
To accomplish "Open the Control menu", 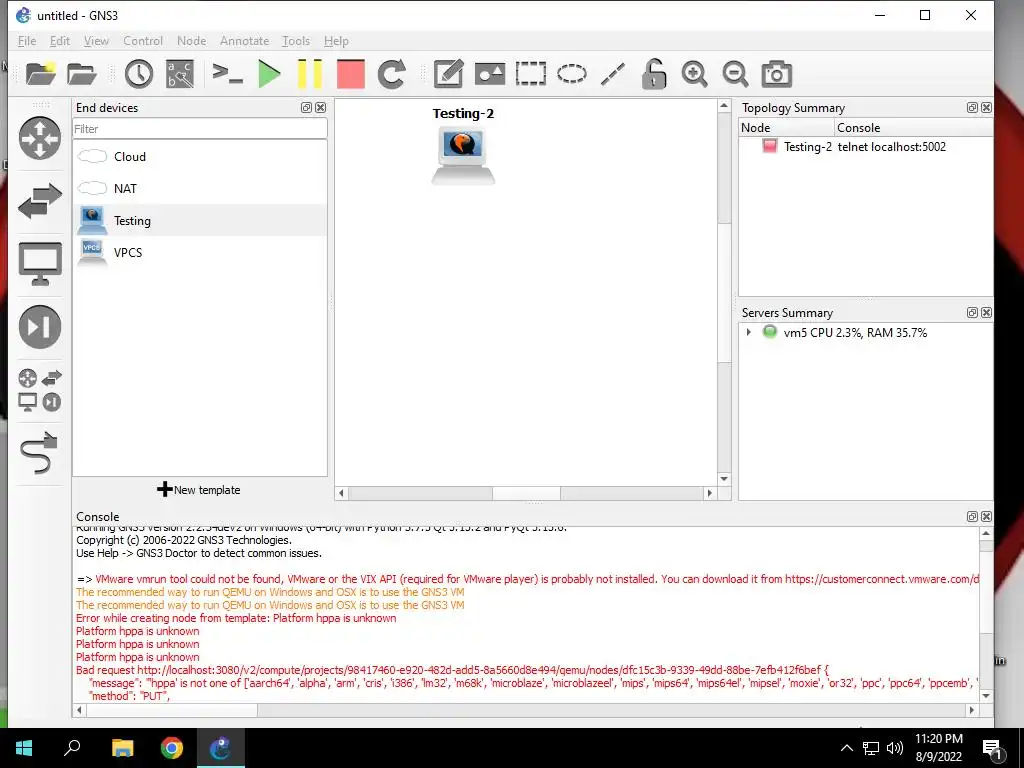I will click(142, 40).
